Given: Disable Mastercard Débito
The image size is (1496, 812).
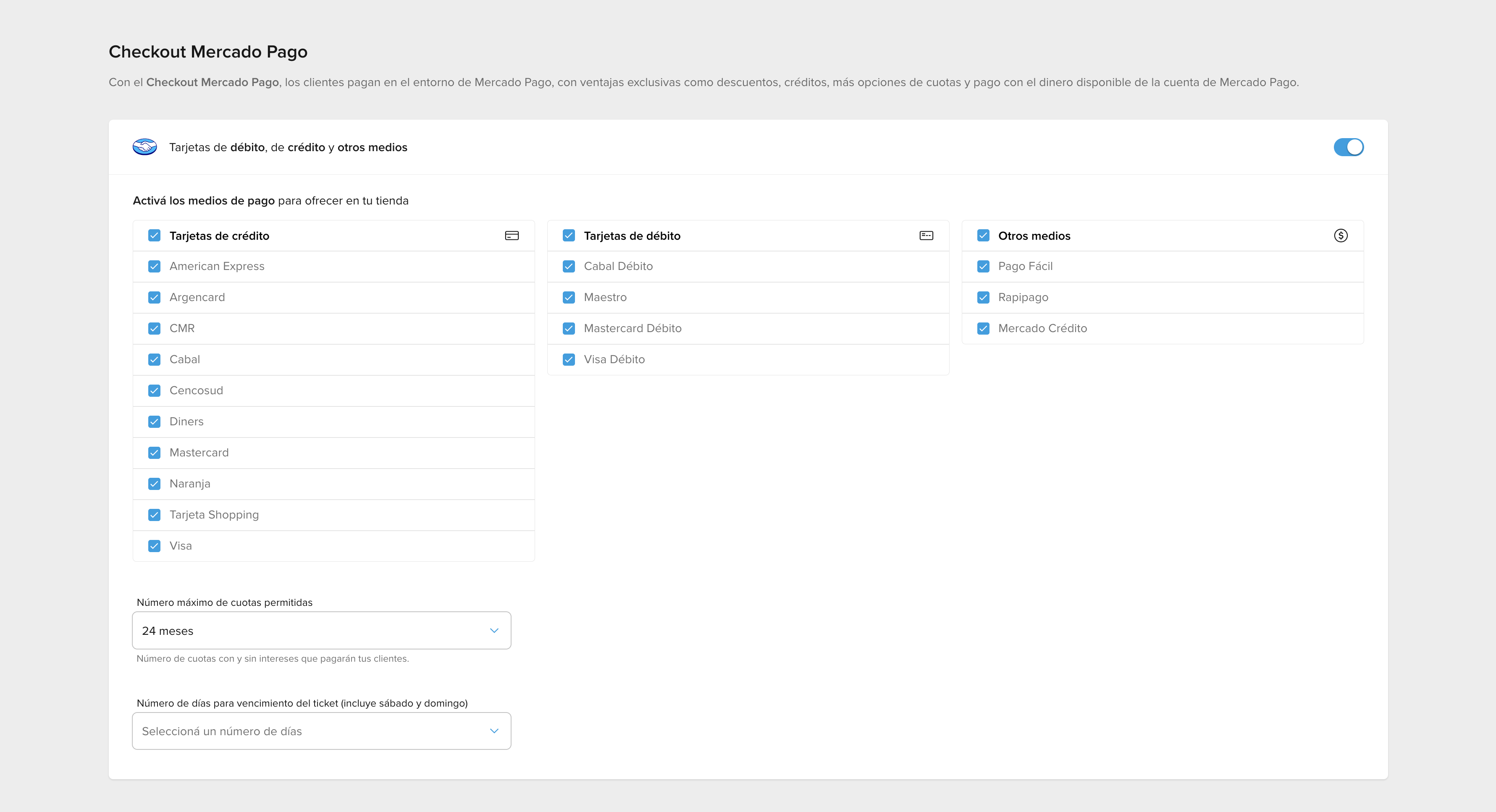Looking at the screenshot, I should [569, 328].
